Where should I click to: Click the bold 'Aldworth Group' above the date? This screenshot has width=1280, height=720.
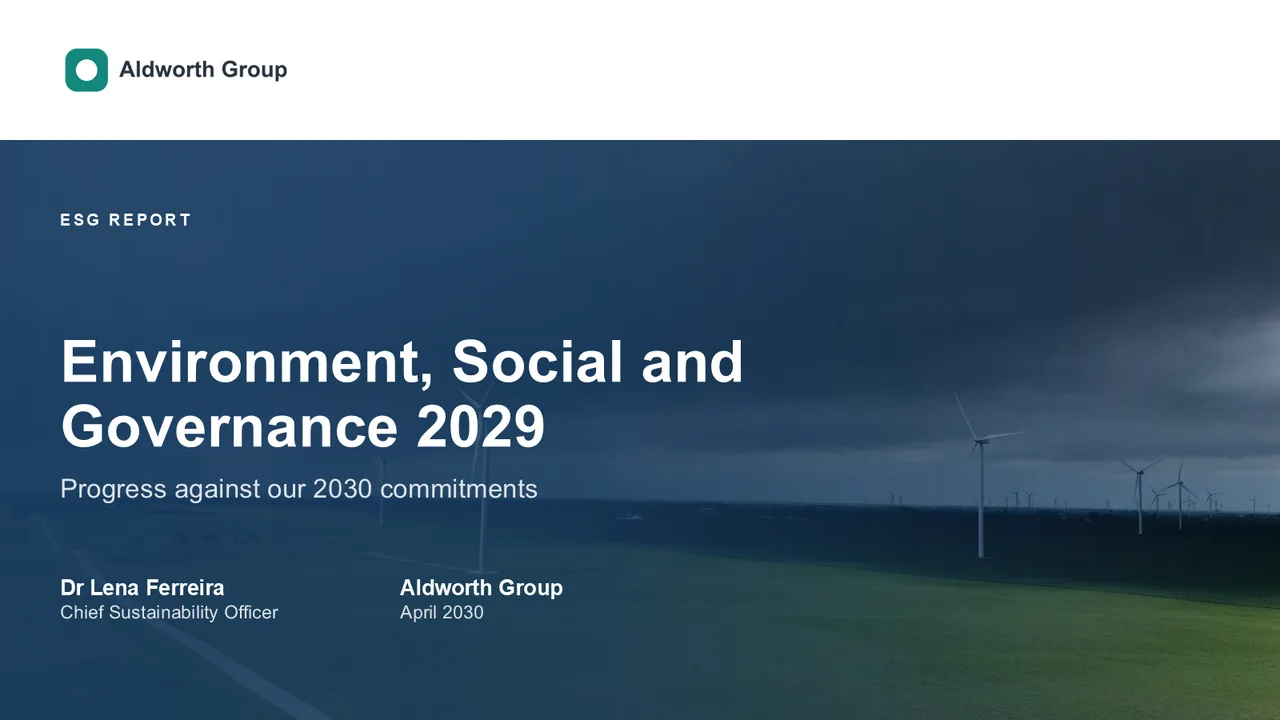481,588
